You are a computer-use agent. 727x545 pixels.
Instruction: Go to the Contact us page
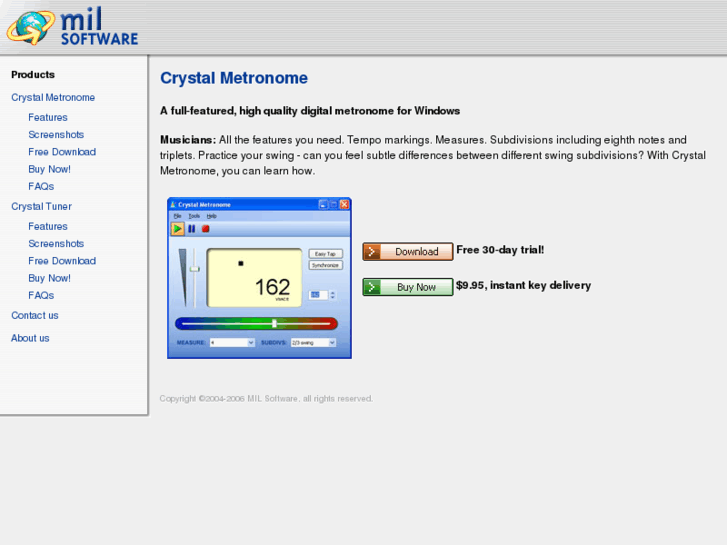click(35, 315)
